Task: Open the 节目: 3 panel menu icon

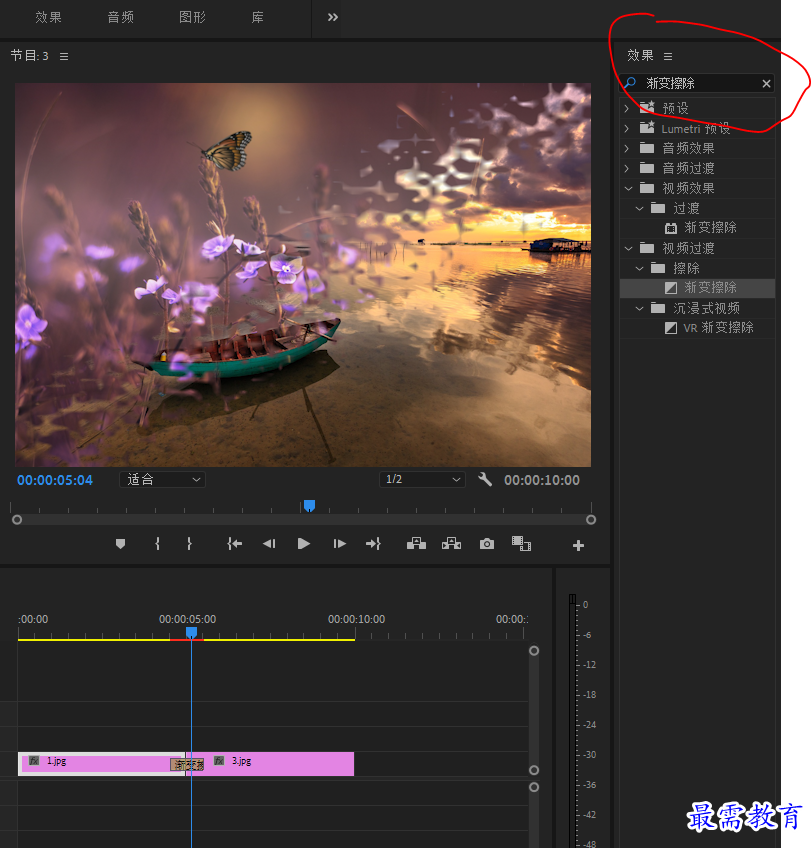Action: [x=64, y=56]
